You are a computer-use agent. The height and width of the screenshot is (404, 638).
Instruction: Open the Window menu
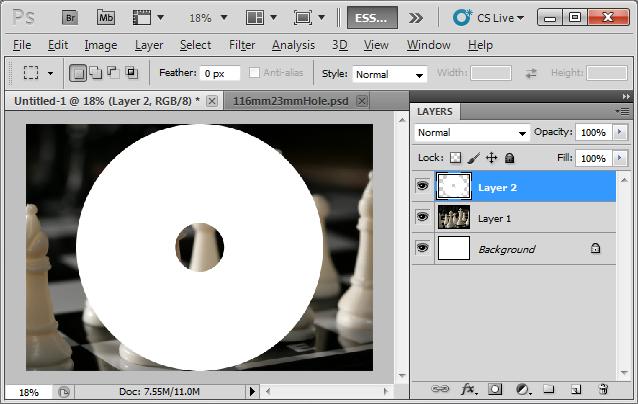428,45
